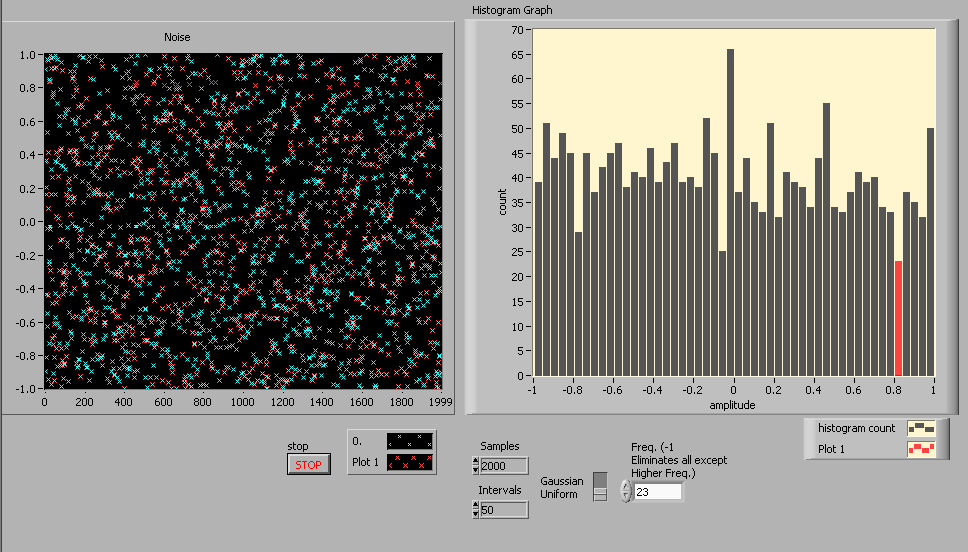Click the 'histogram count' legend plot icon

(921, 428)
